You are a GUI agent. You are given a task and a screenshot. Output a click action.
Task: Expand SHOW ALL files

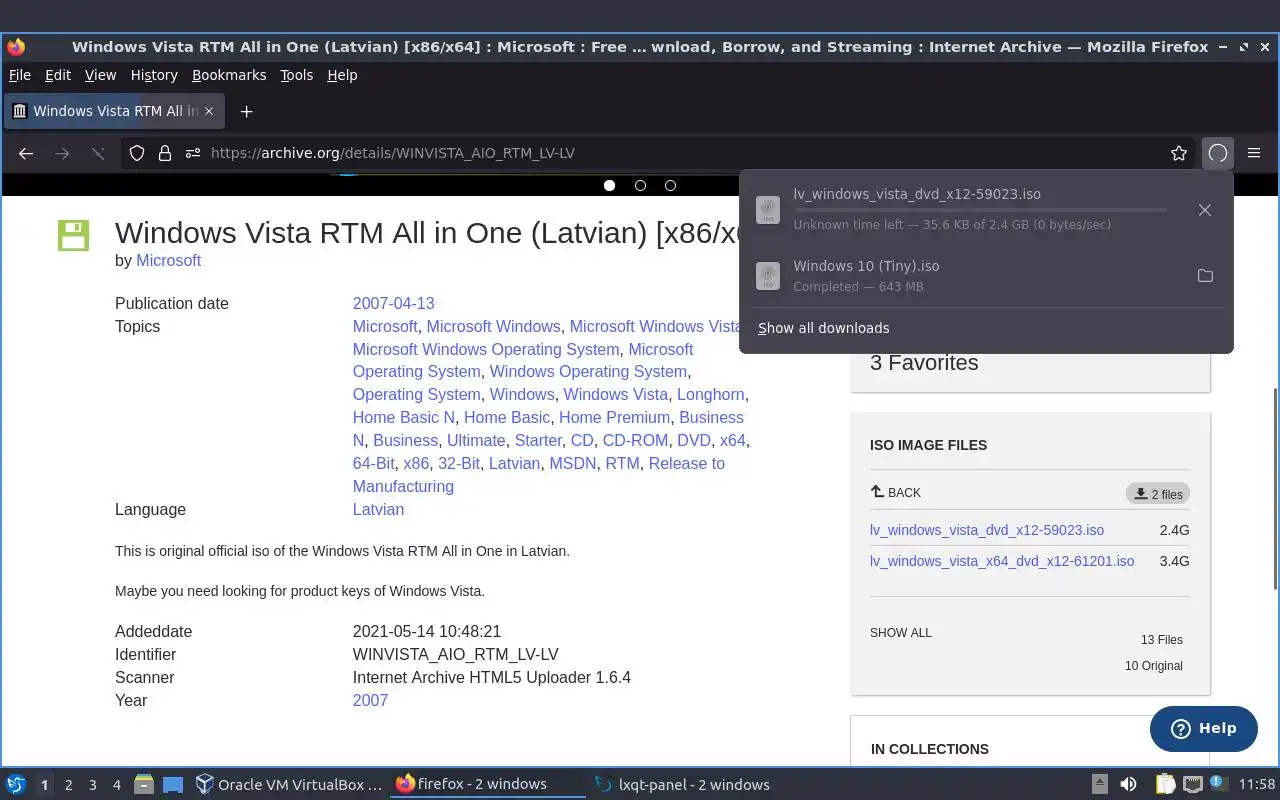click(x=900, y=633)
